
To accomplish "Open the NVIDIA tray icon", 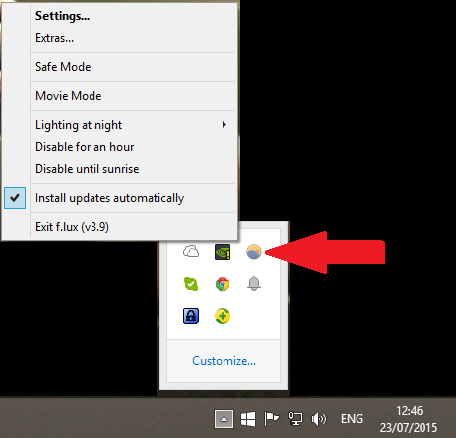I will (x=222, y=252).
